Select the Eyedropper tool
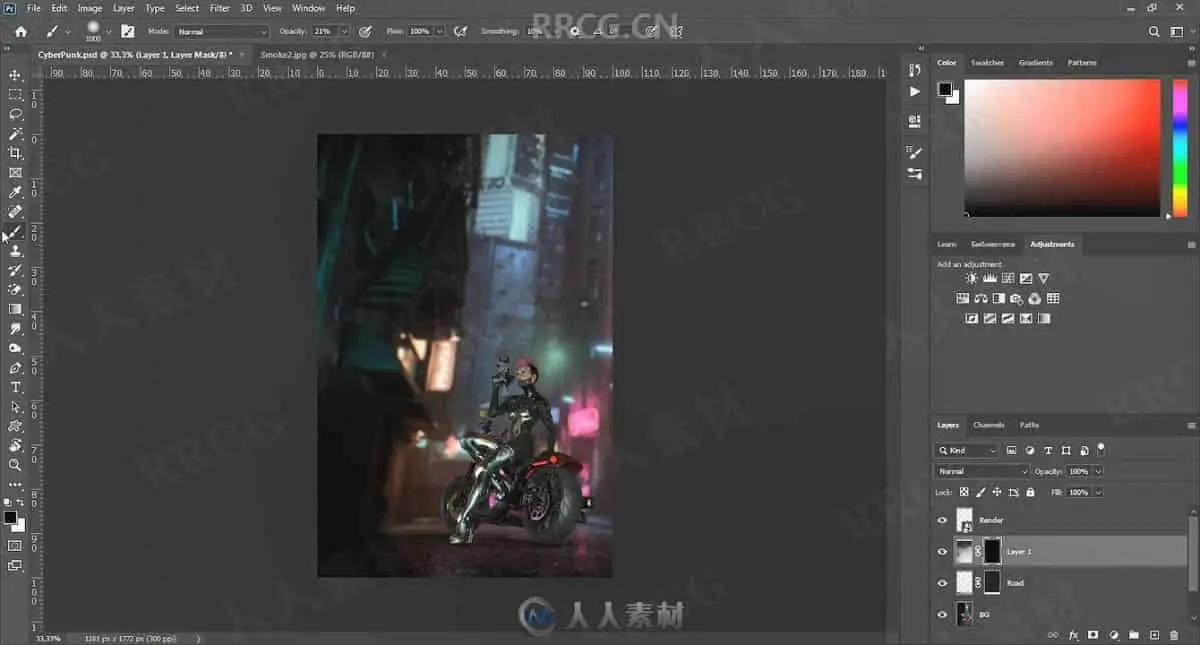The height and width of the screenshot is (645, 1200). (x=15, y=192)
